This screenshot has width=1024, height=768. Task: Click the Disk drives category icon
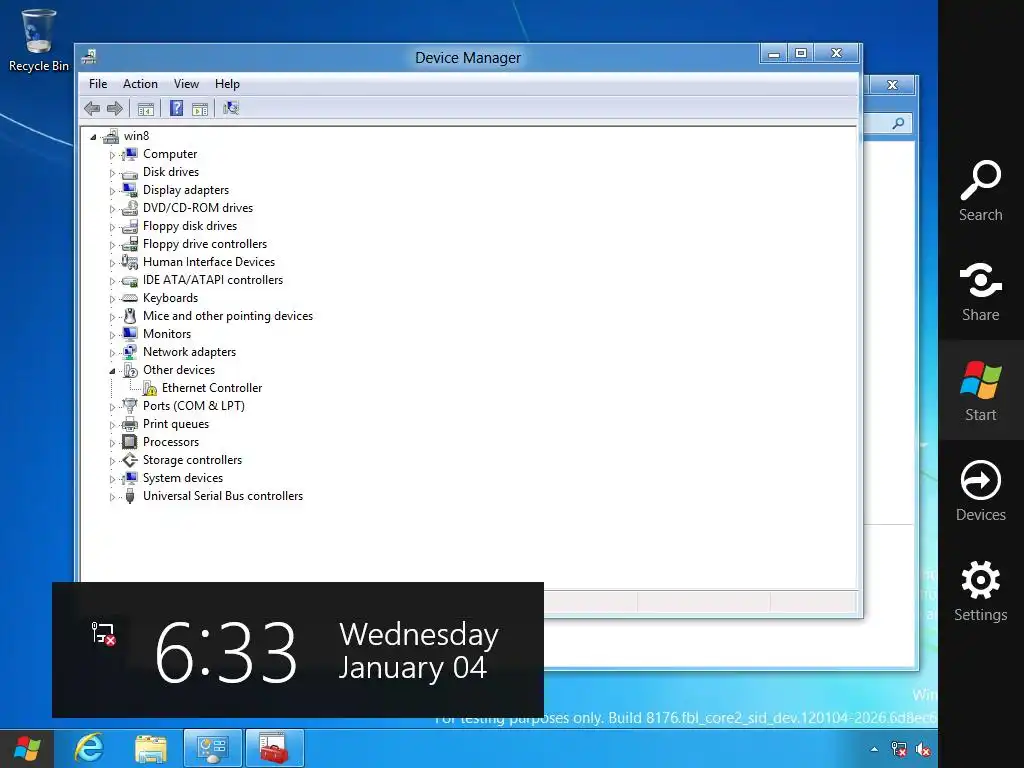[x=130, y=173]
